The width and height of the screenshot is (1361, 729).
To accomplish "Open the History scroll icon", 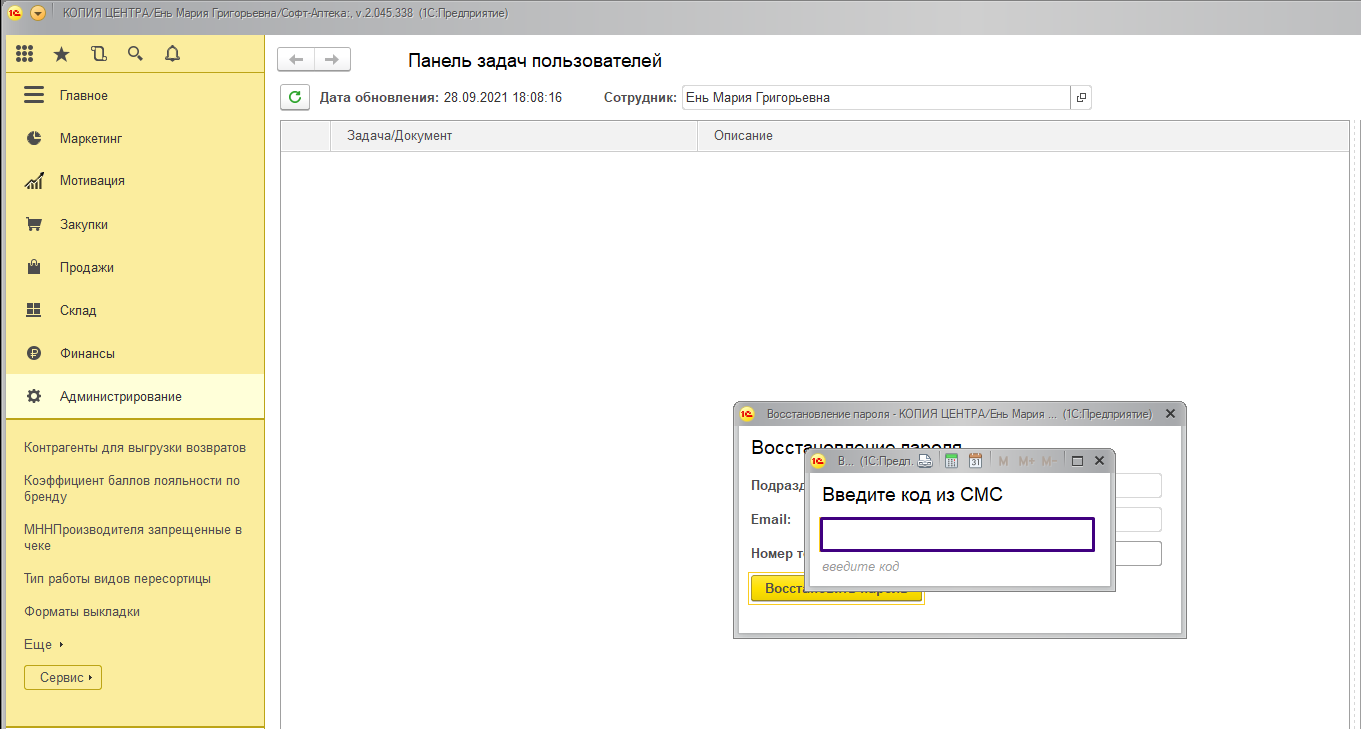I will (x=98, y=54).
